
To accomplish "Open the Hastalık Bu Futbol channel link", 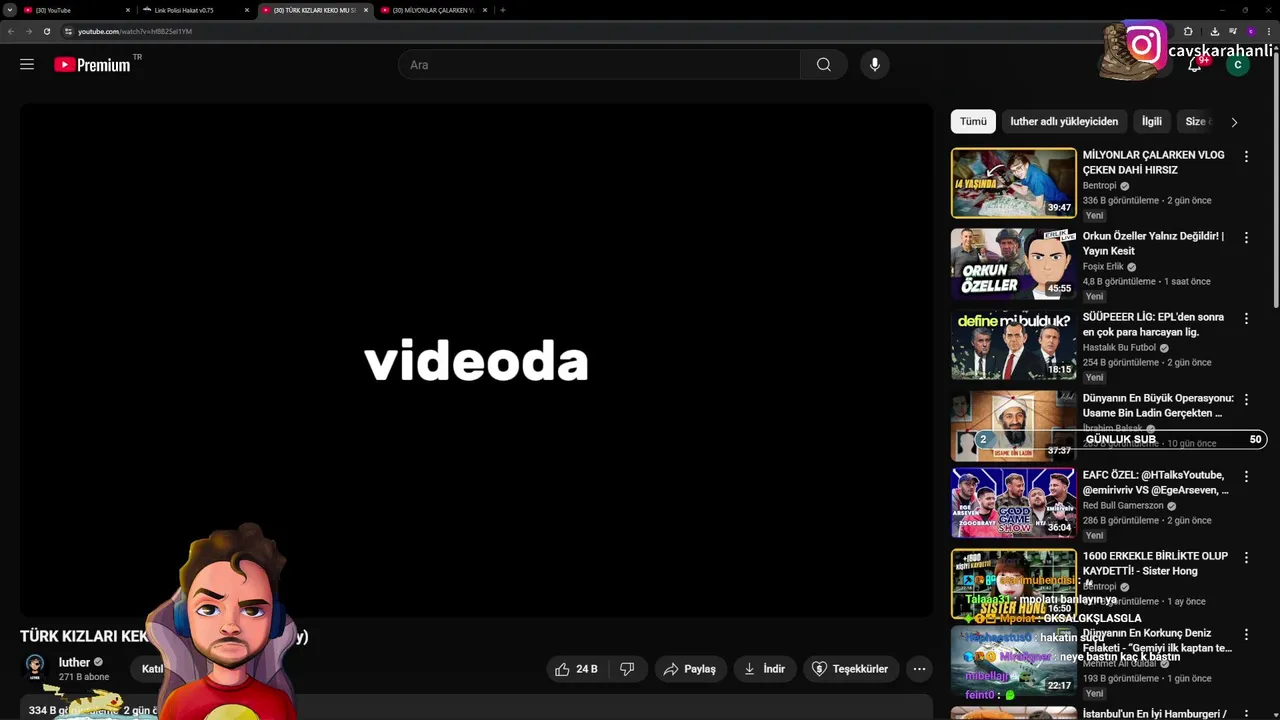I will [x=1119, y=348].
